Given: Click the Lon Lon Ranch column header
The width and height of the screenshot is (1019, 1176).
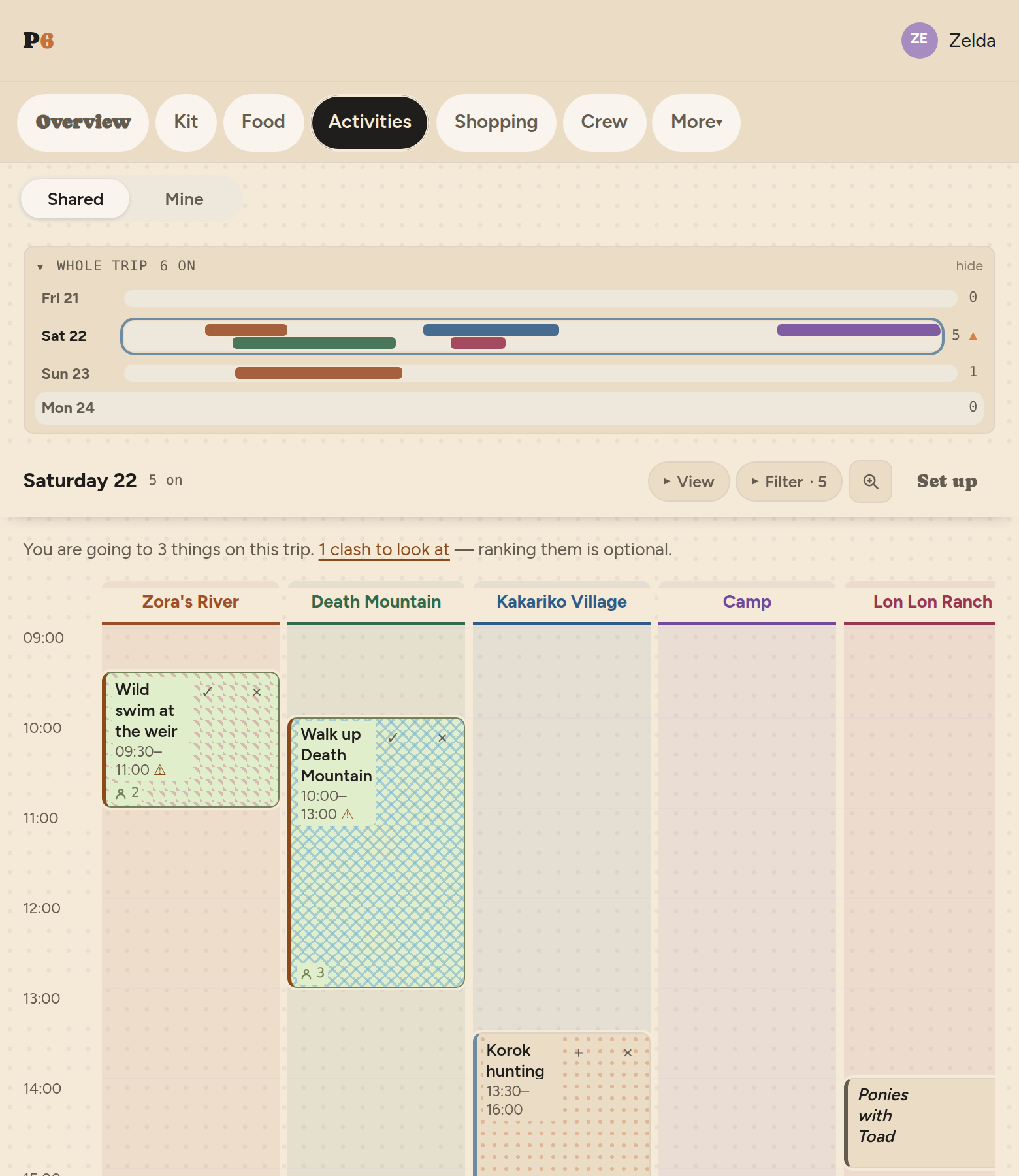Looking at the screenshot, I should [920, 602].
